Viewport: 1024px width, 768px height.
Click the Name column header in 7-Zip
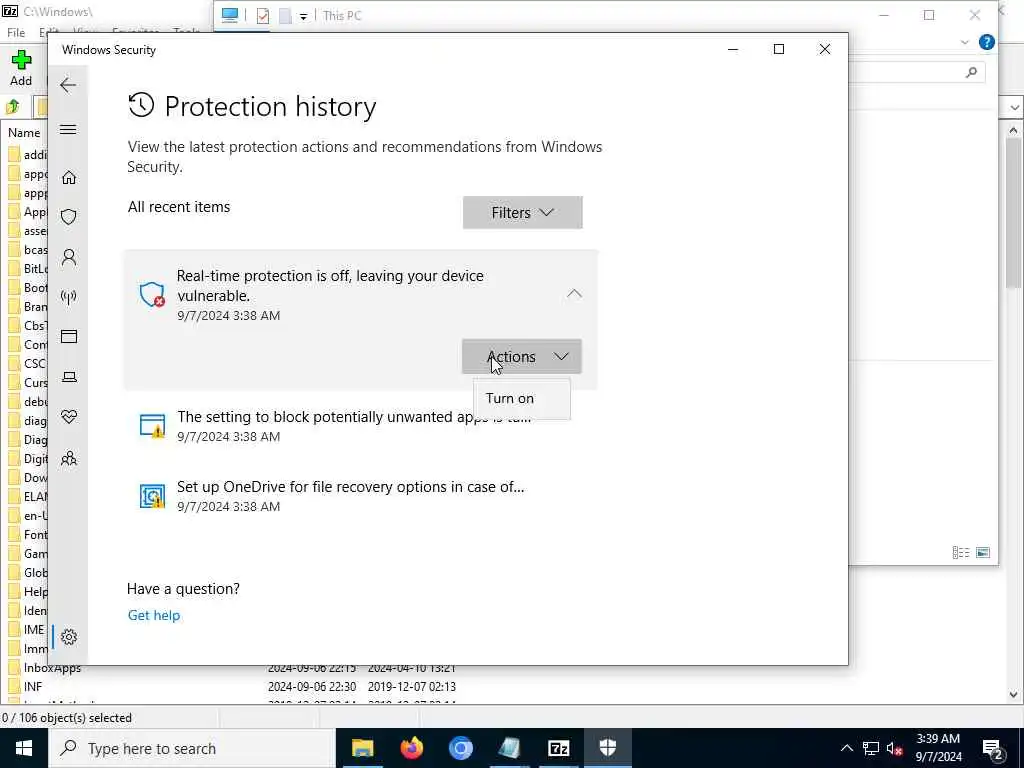tap(24, 133)
